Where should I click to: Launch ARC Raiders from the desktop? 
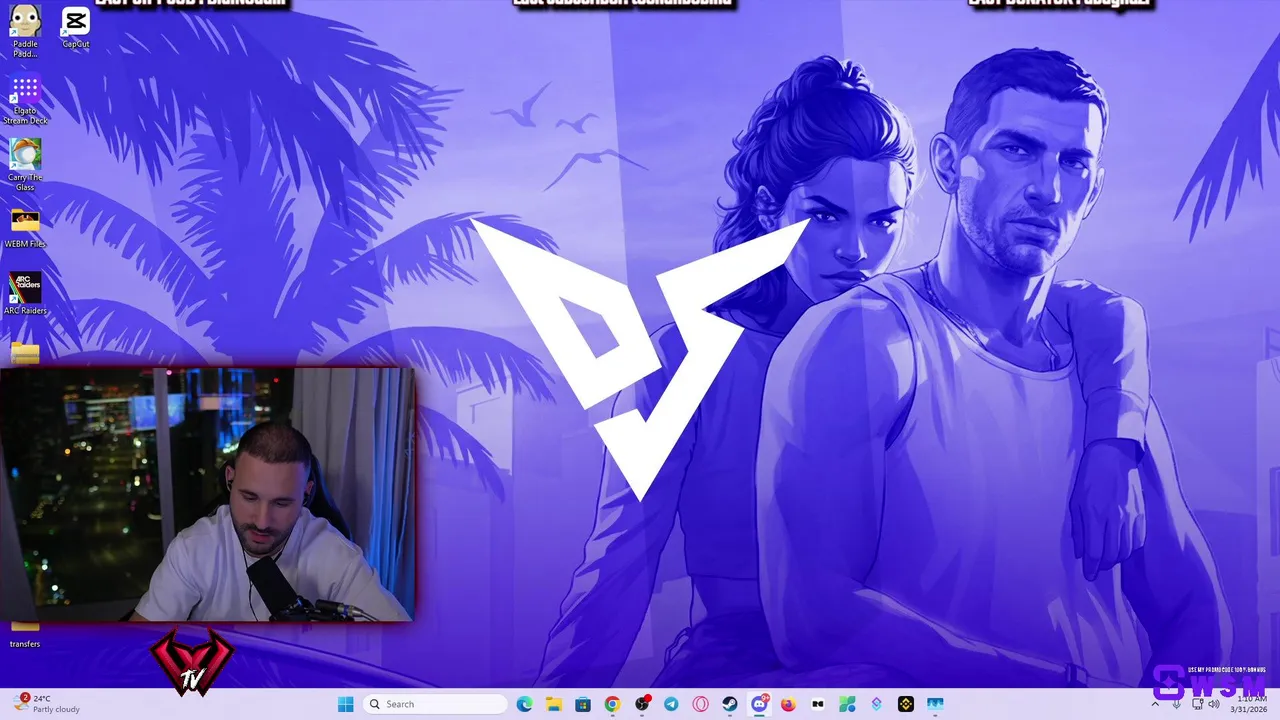pyautogui.click(x=25, y=294)
